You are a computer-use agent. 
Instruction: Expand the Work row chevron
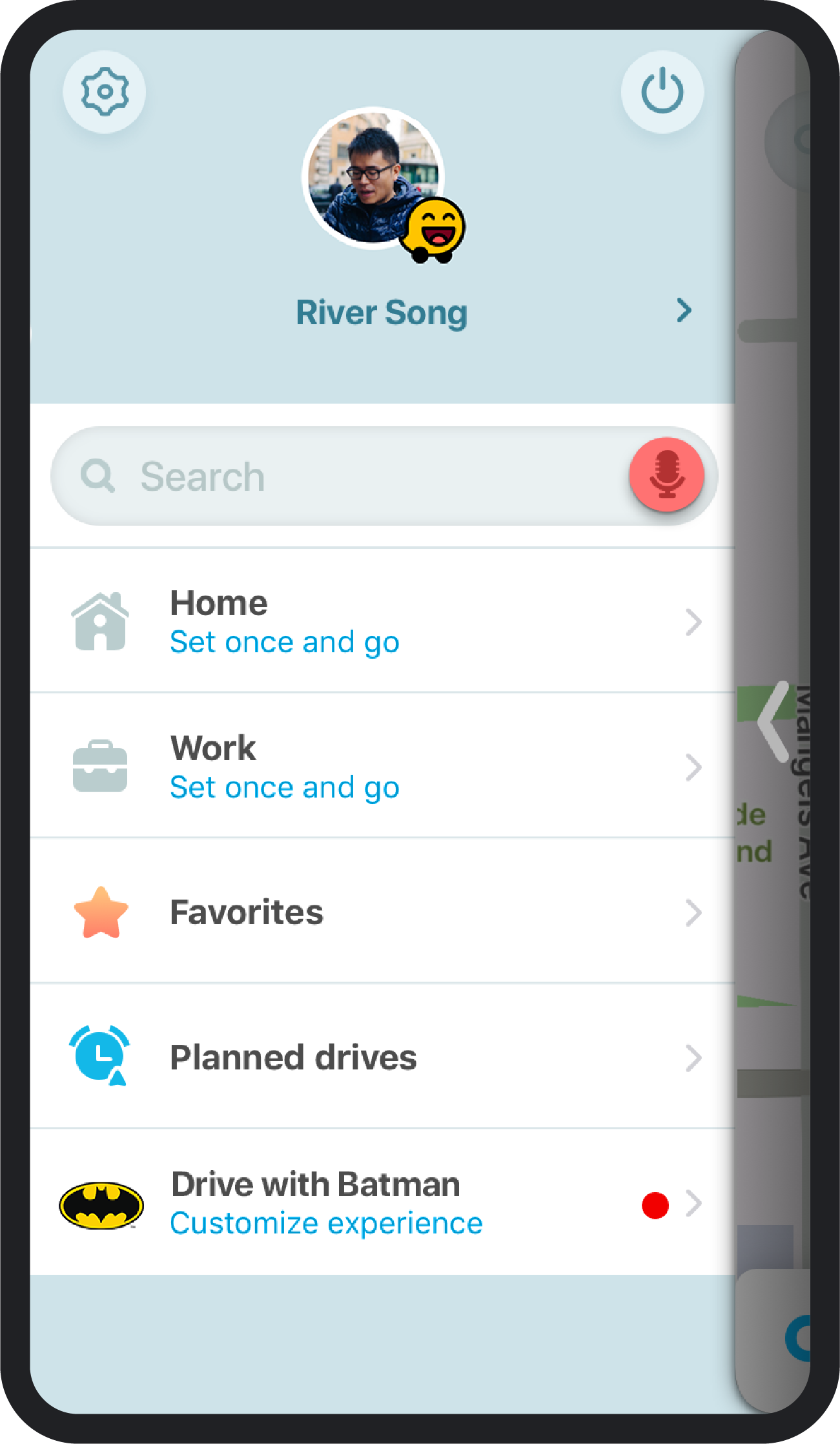[x=693, y=767]
